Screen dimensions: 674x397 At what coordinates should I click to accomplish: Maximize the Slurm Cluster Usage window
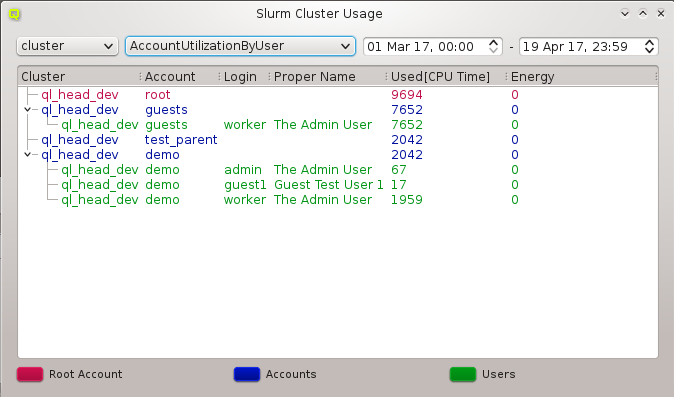point(643,14)
